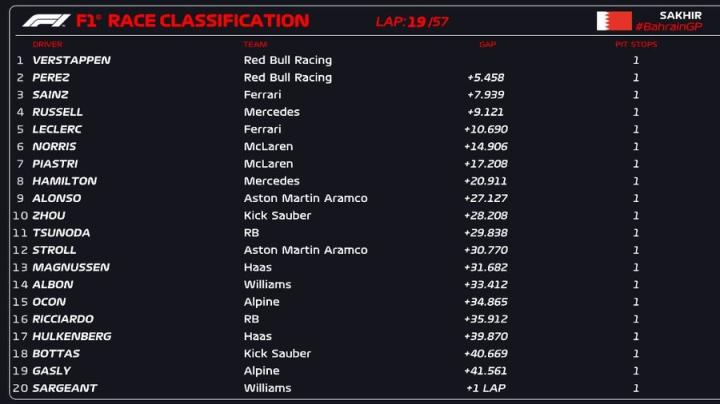The image size is (720, 404).
Task: Click driver name SAINZ
Action: coord(50,95)
